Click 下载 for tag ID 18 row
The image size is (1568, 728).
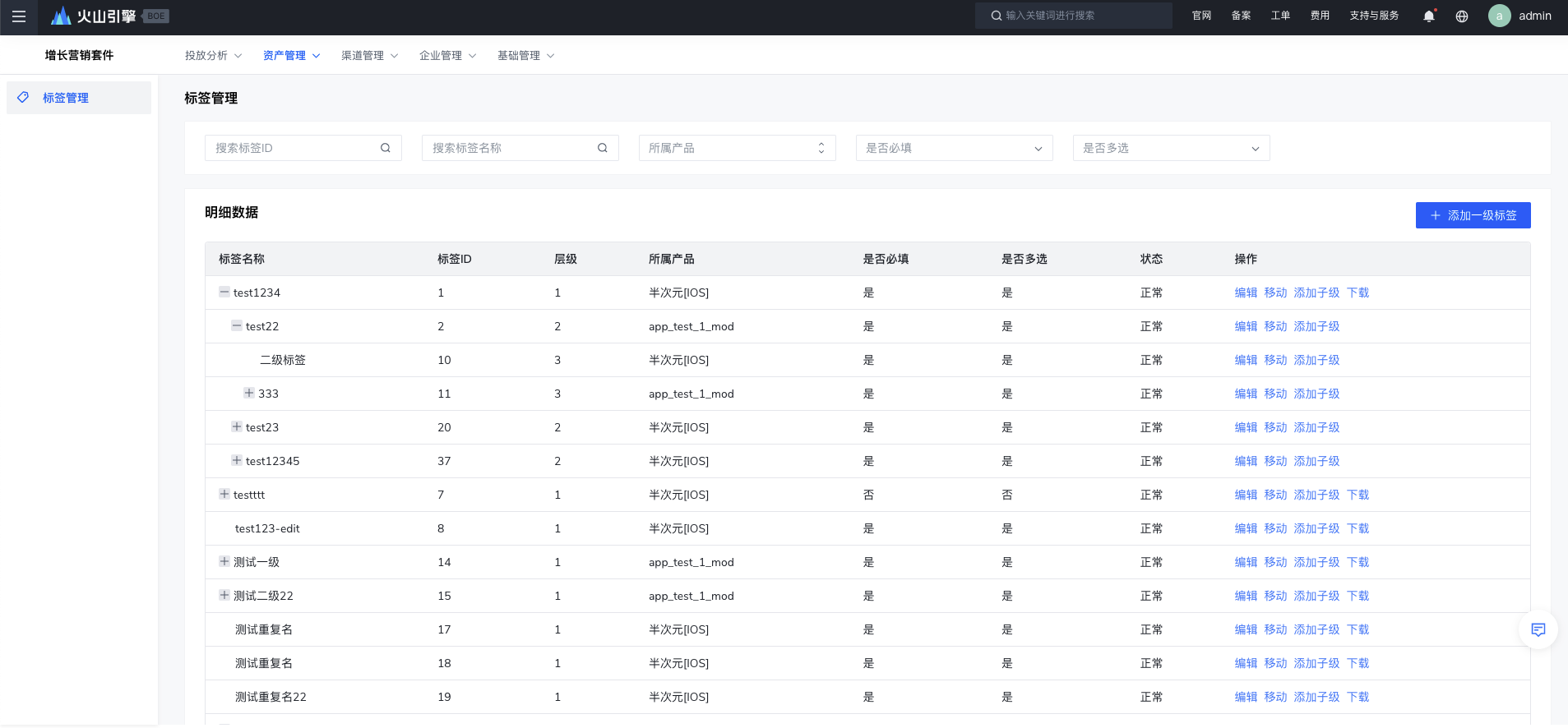pos(1358,663)
